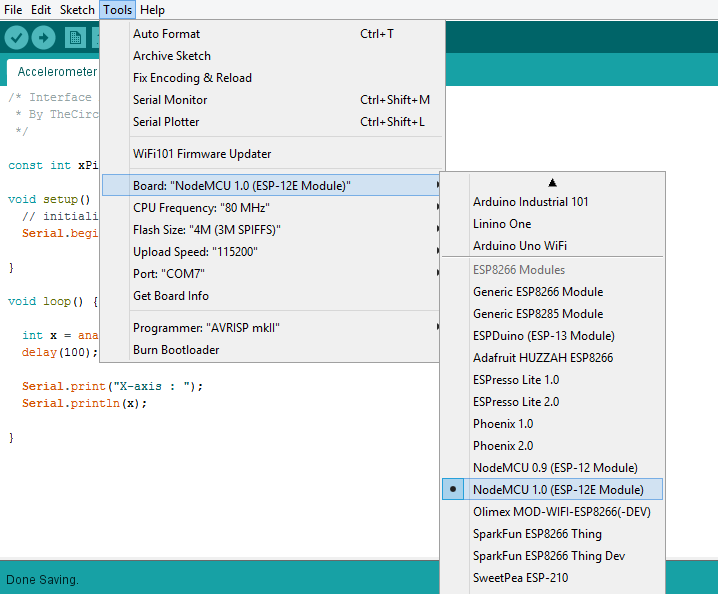Expand the Port COM7 submenu
This screenshot has height=594, width=718.
[x=271, y=274]
